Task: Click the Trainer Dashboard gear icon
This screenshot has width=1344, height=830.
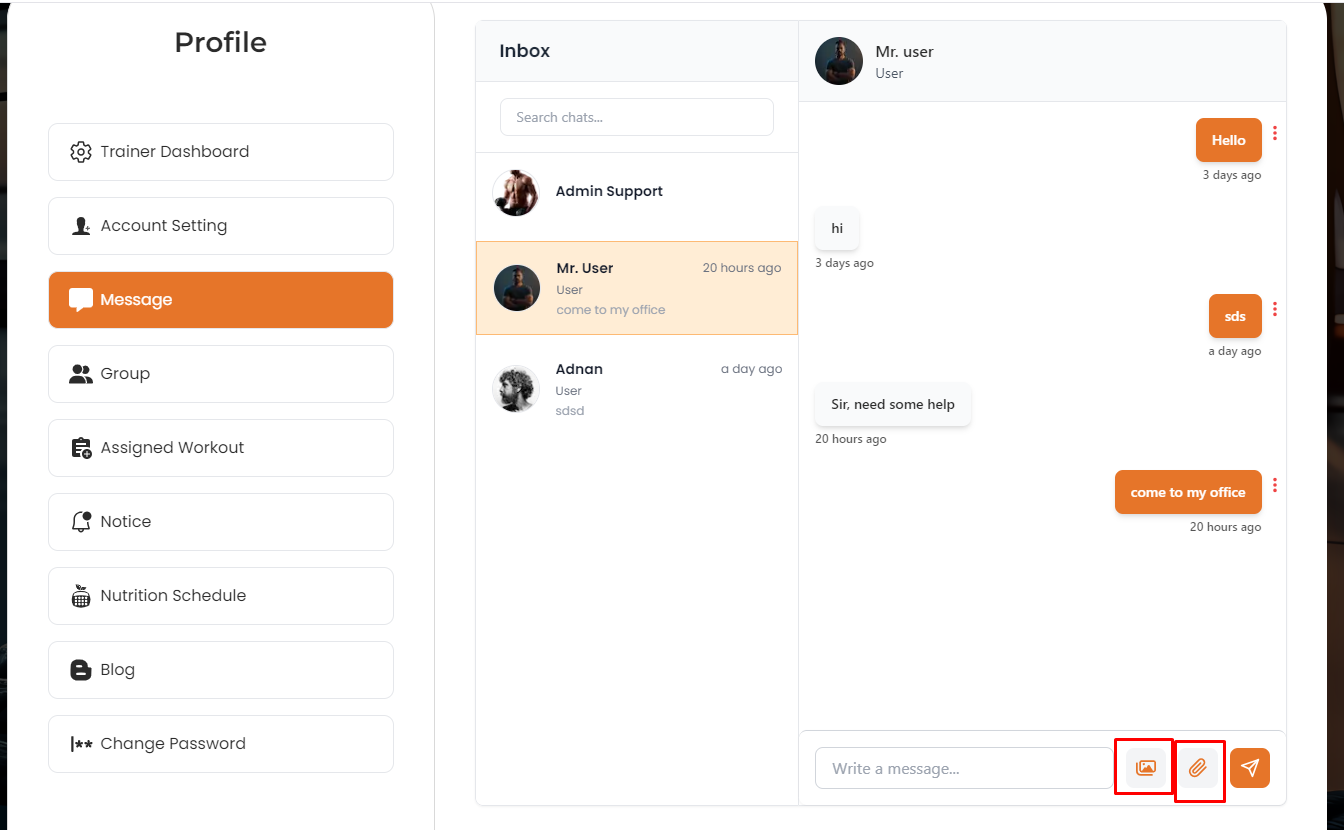Action: pos(81,152)
